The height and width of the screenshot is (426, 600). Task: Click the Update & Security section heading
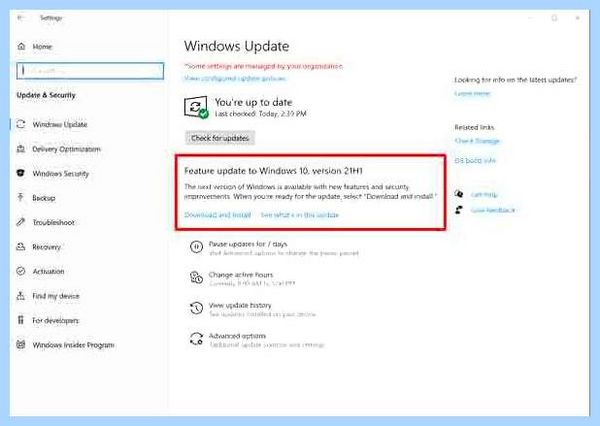(x=46, y=95)
